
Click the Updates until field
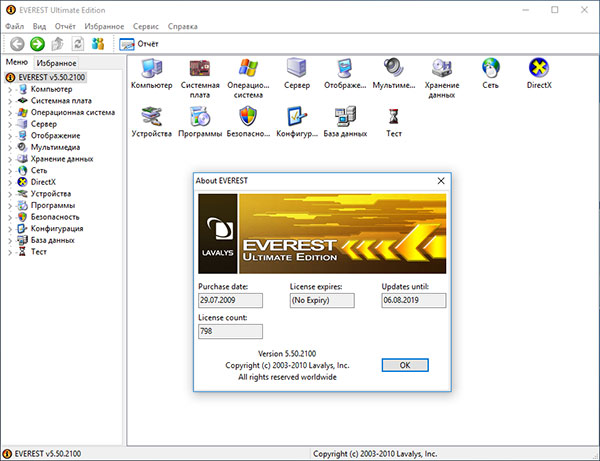[414, 300]
